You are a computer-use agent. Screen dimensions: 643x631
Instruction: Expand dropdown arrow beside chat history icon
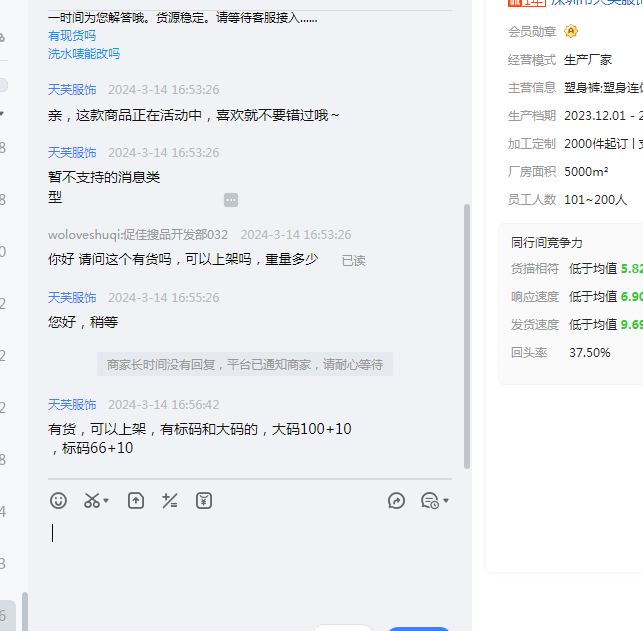coord(446,501)
